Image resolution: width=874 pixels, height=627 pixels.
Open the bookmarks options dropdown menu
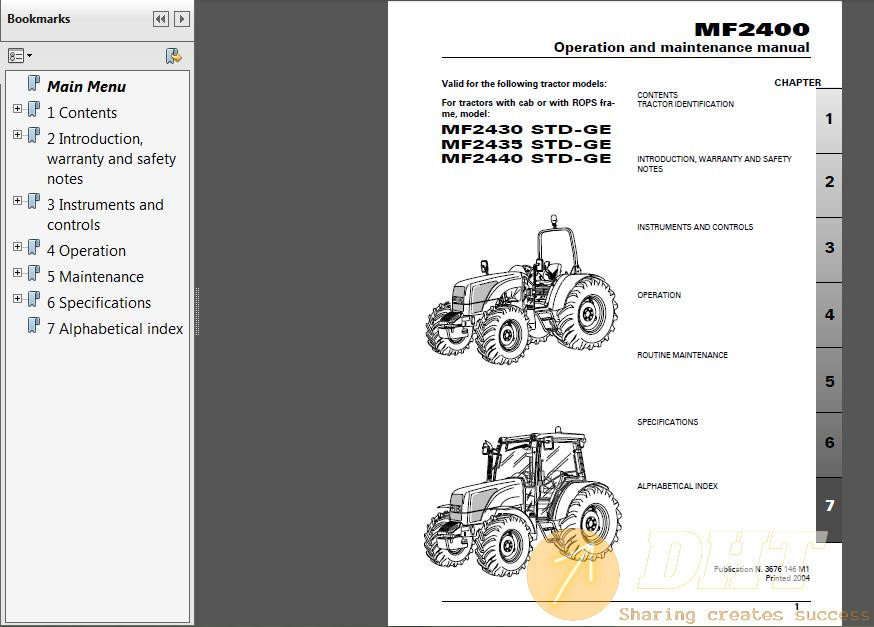(x=20, y=56)
